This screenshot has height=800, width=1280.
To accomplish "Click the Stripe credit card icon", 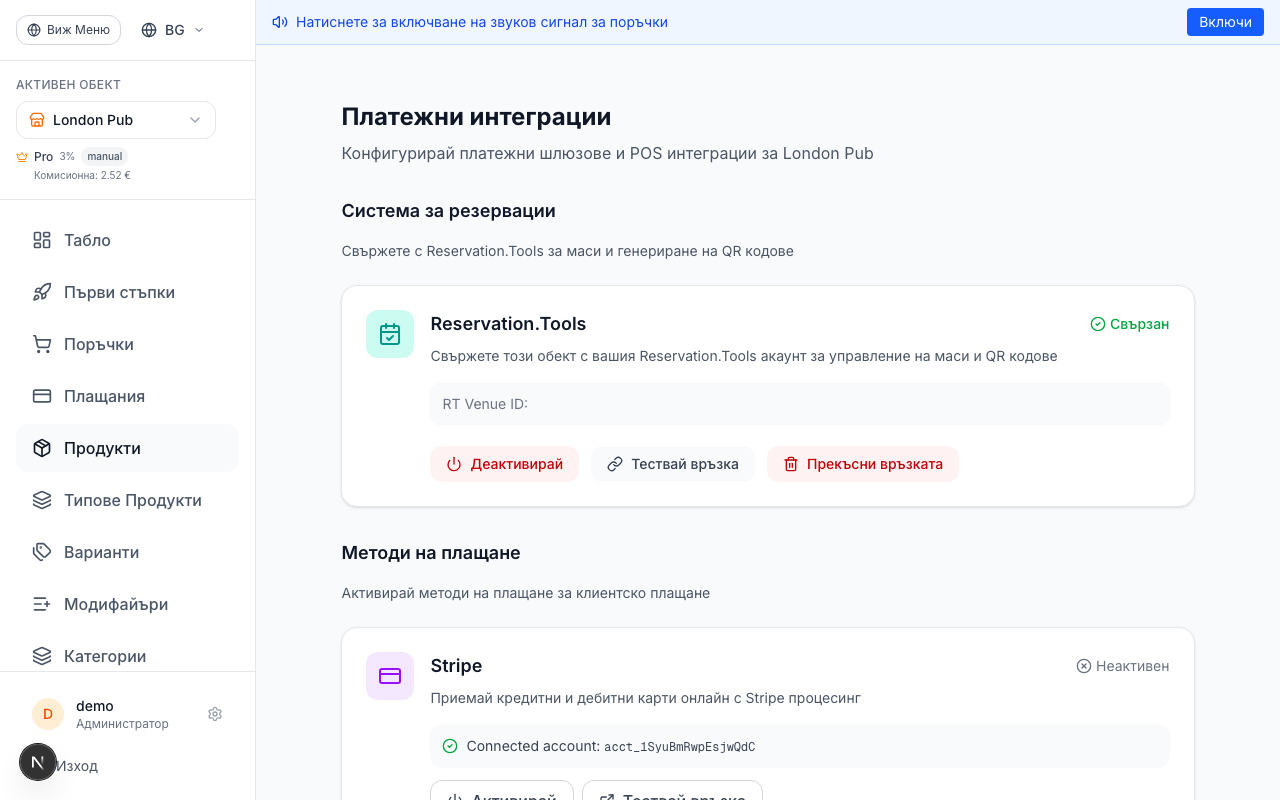I will coord(389,676).
